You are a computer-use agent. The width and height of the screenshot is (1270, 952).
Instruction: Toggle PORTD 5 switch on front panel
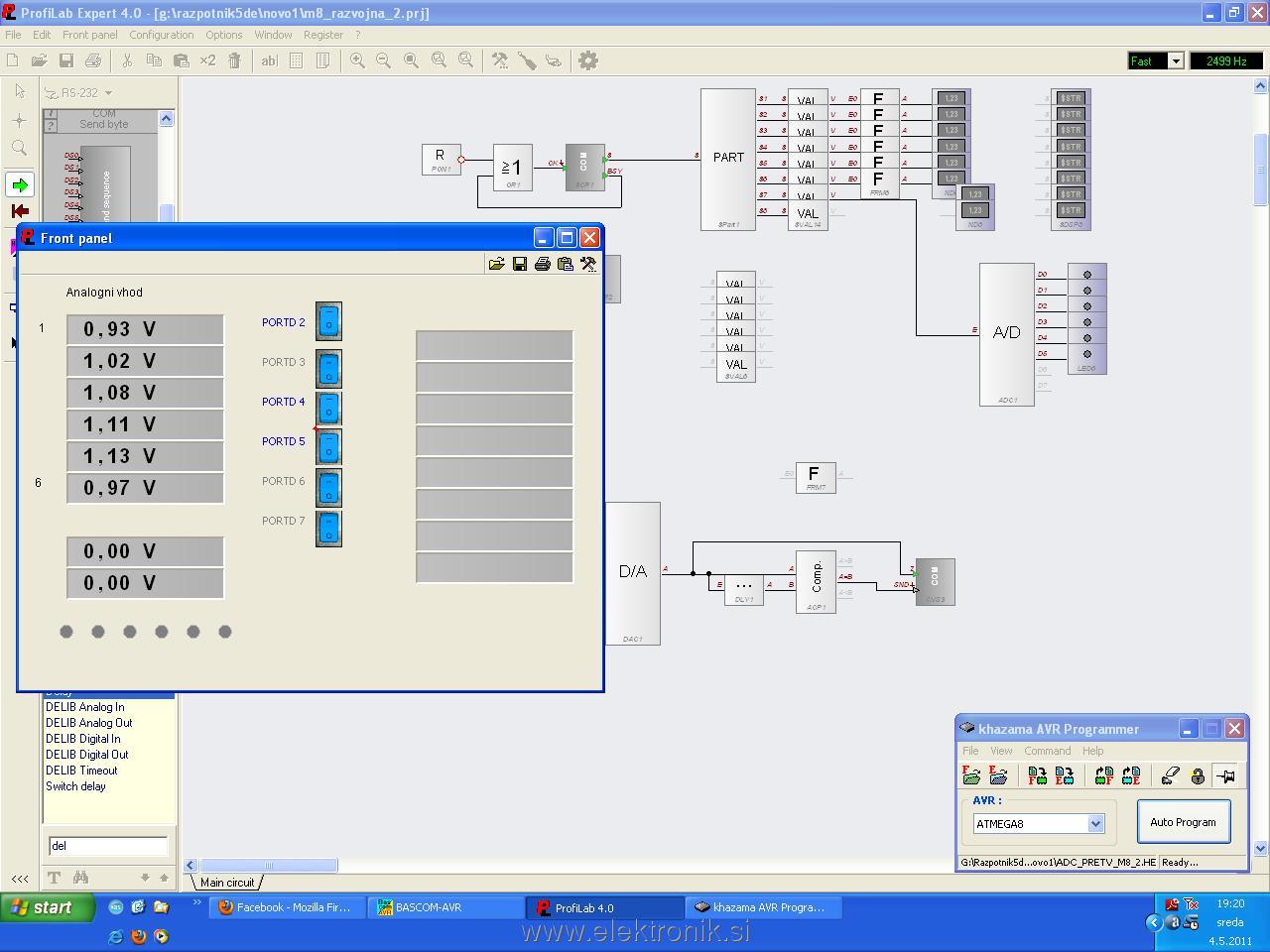click(x=328, y=447)
